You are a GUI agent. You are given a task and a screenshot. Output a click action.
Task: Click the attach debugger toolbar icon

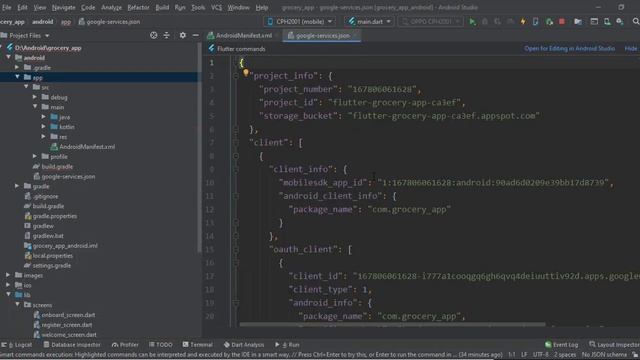[549, 22]
